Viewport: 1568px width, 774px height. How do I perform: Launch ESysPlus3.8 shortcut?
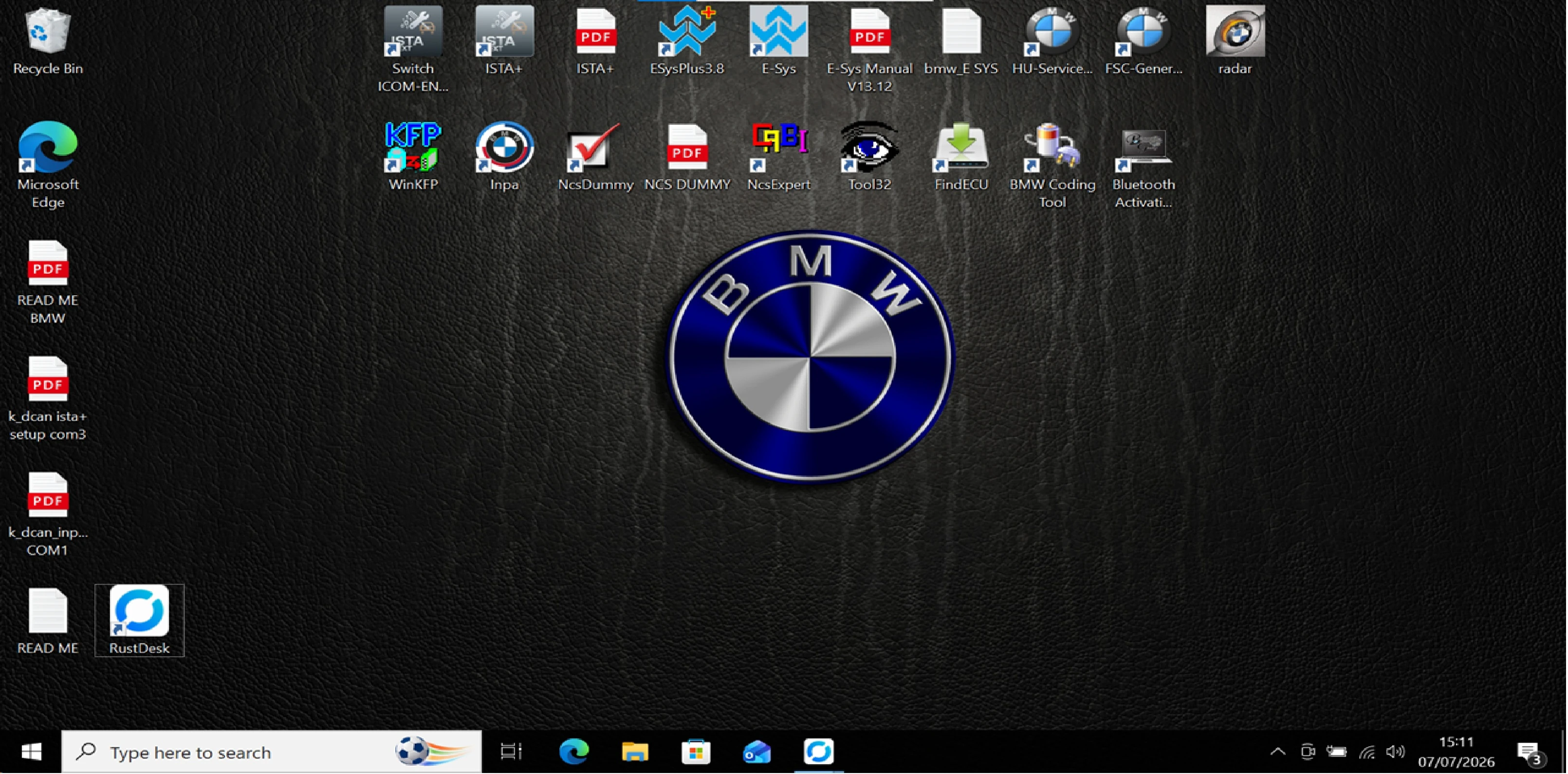[x=686, y=41]
